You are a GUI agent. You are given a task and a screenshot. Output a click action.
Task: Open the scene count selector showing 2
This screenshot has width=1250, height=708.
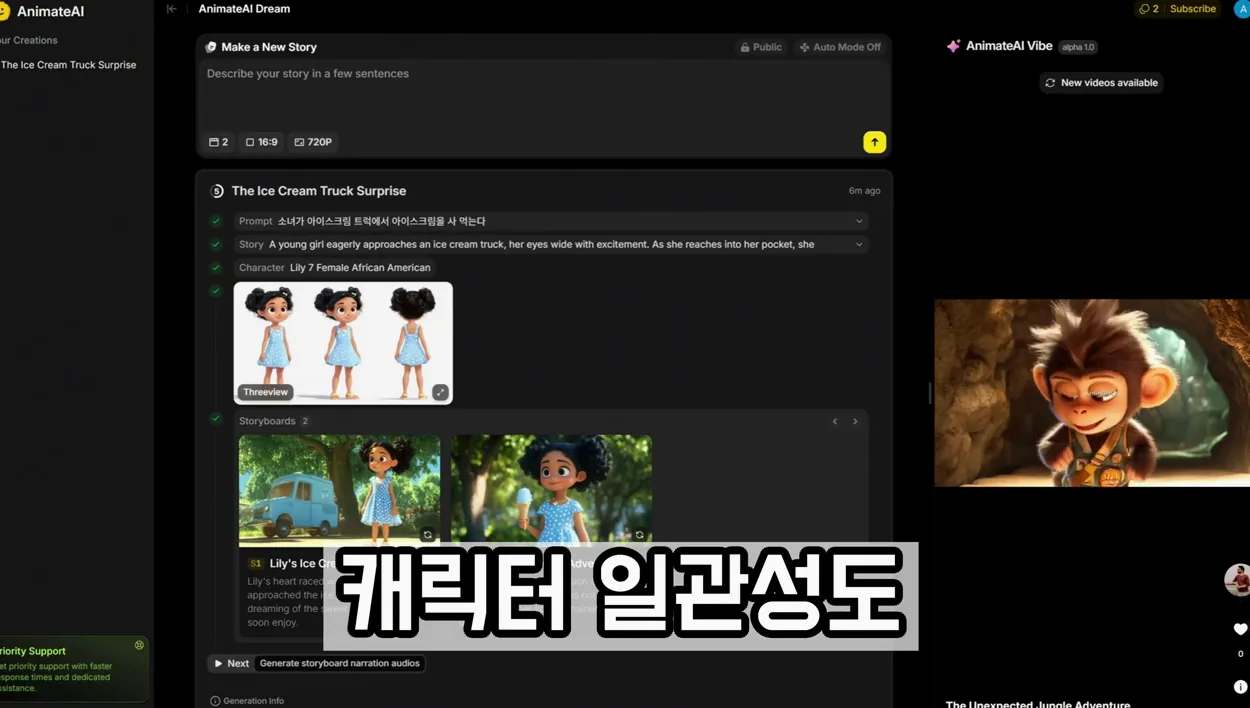point(218,142)
